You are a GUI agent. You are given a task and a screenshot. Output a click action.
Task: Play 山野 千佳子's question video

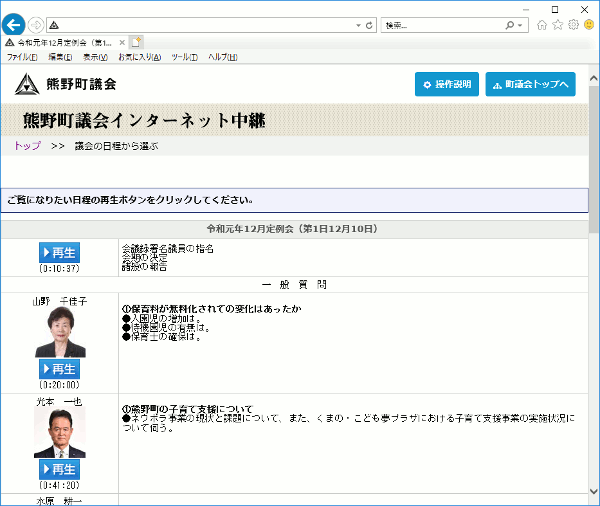(x=59, y=369)
